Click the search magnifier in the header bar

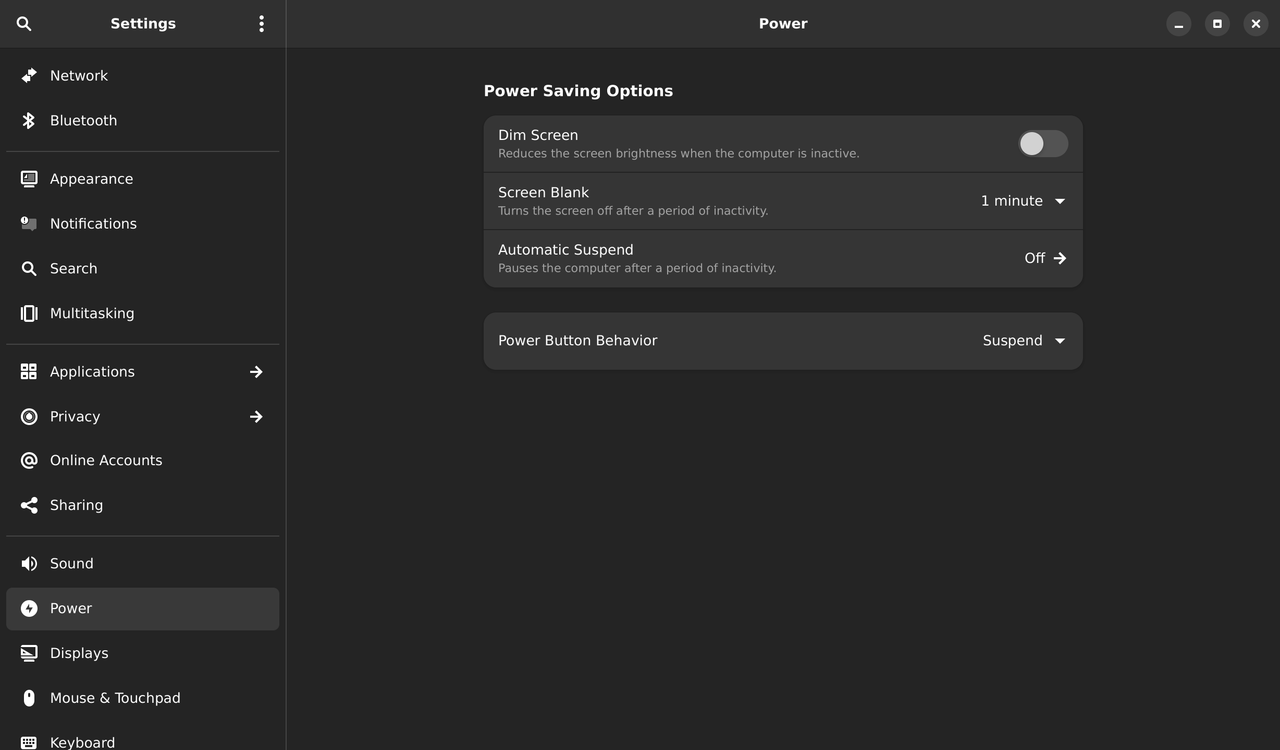pos(23,23)
